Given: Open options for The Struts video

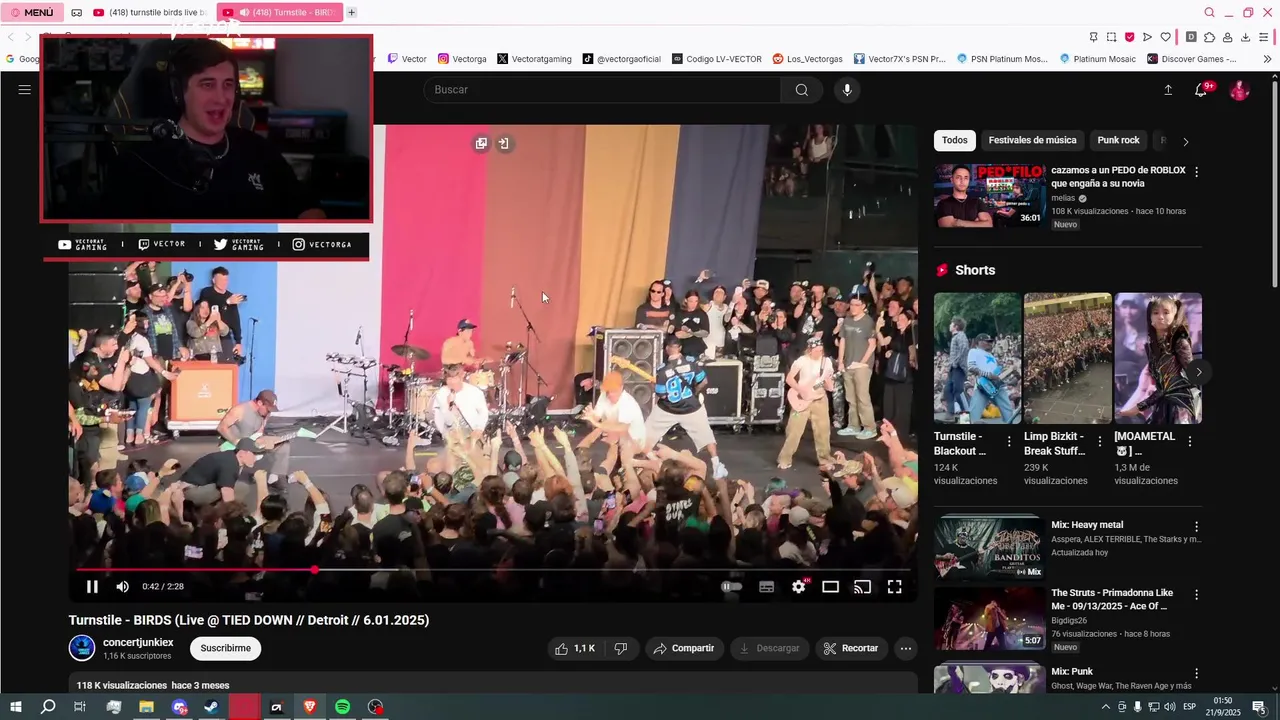Looking at the screenshot, I should 1196,595.
